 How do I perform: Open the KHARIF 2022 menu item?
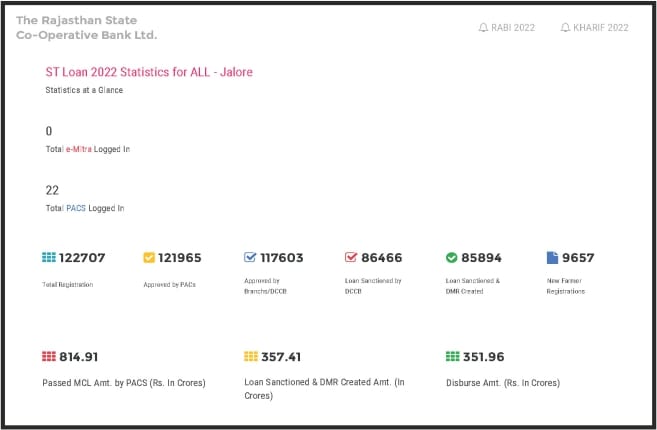pos(600,28)
